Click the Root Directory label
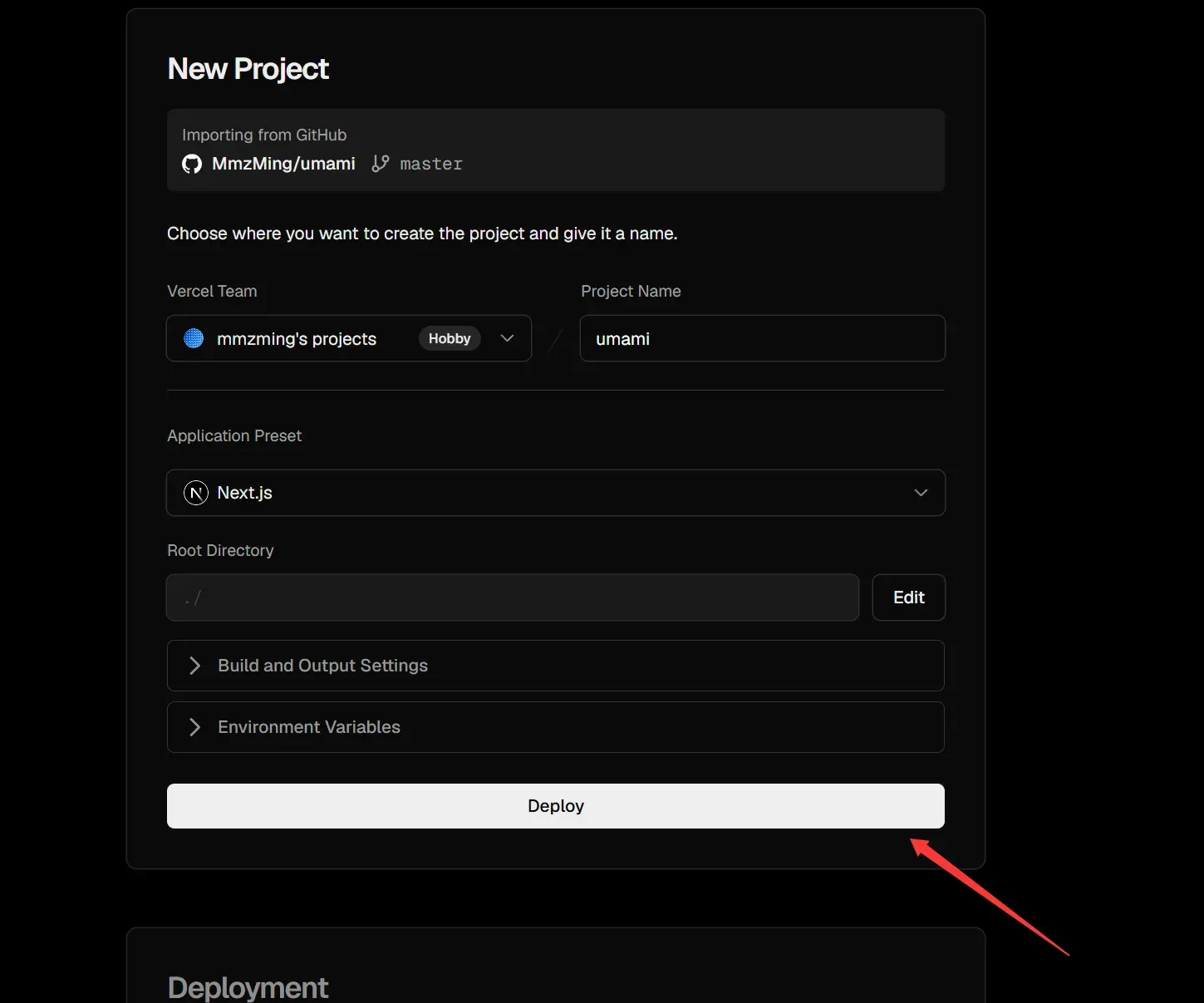The height and width of the screenshot is (1003, 1204). point(220,550)
